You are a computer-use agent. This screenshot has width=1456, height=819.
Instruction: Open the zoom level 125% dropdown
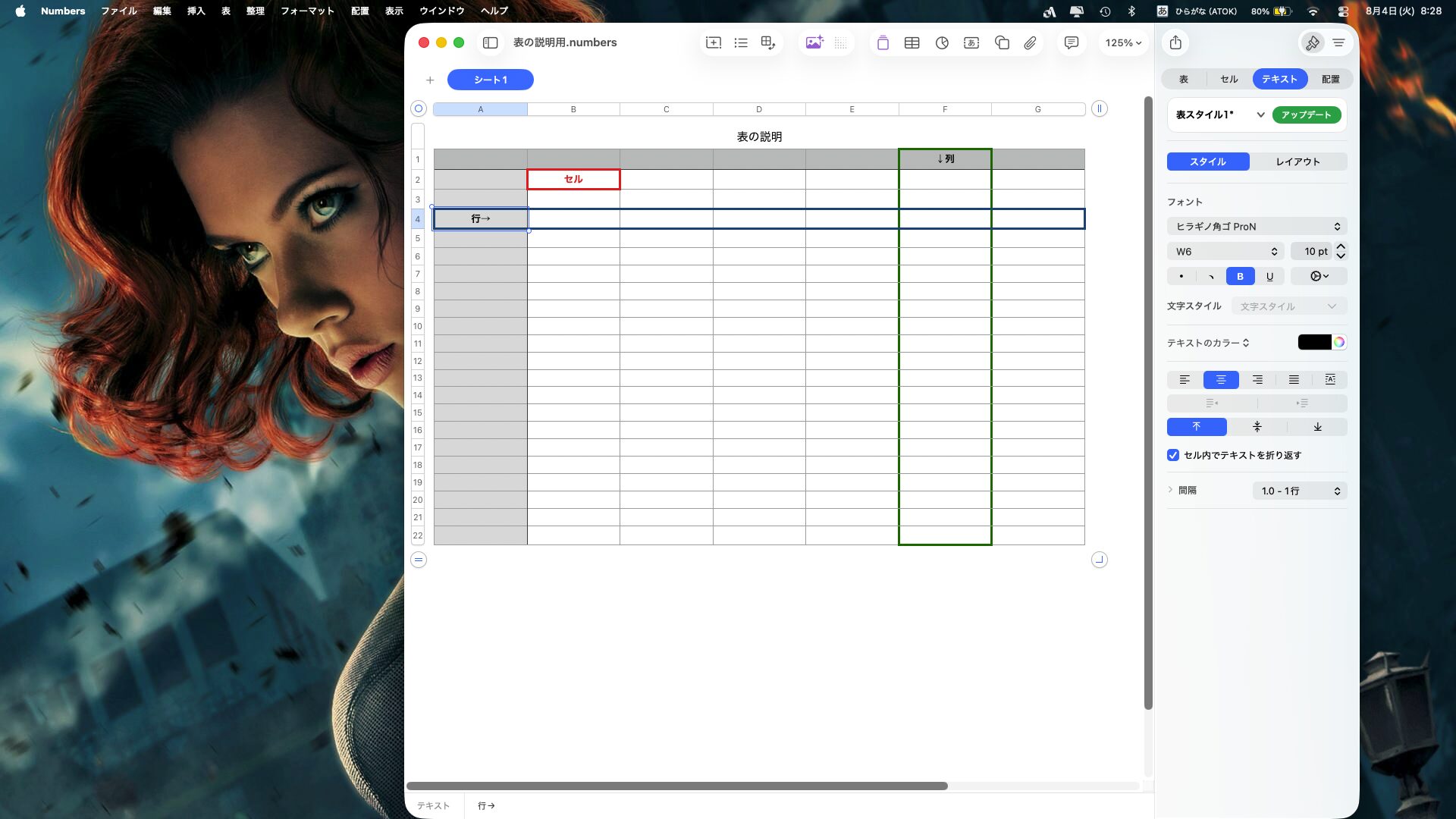point(1123,43)
